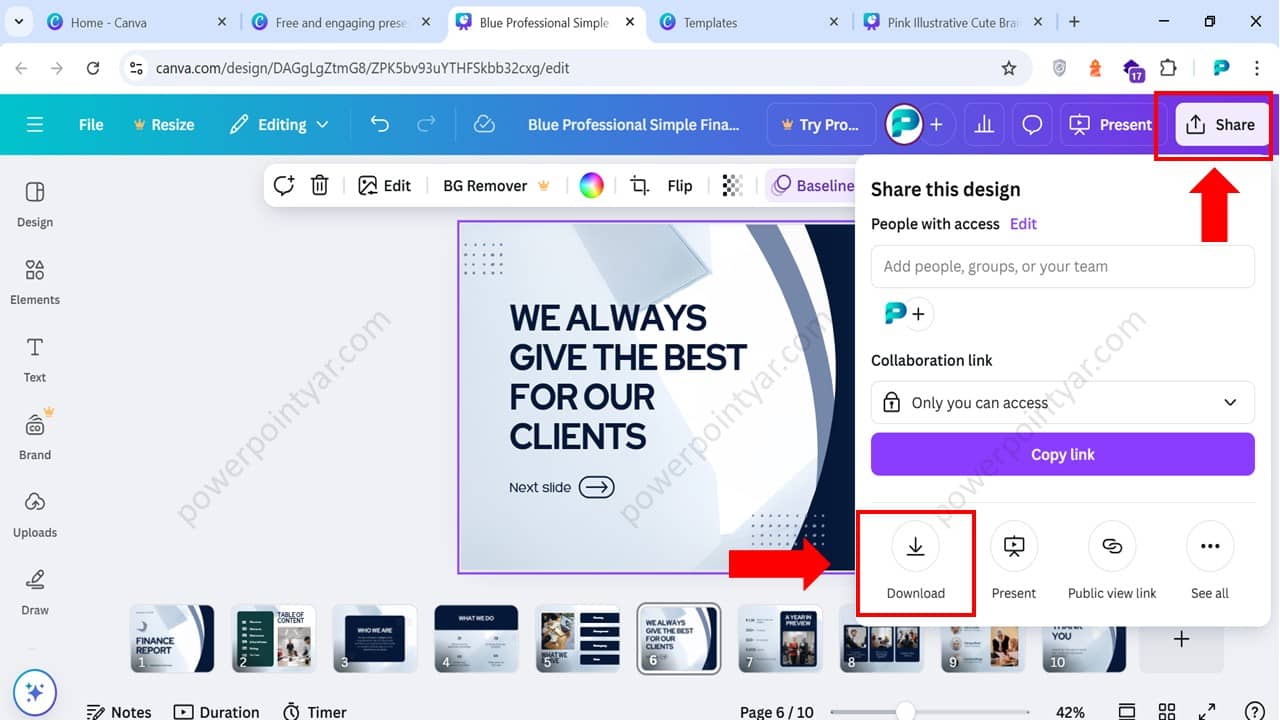Open Notes at the bottom bar
Viewport: 1280px width, 720px height.
click(x=119, y=712)
